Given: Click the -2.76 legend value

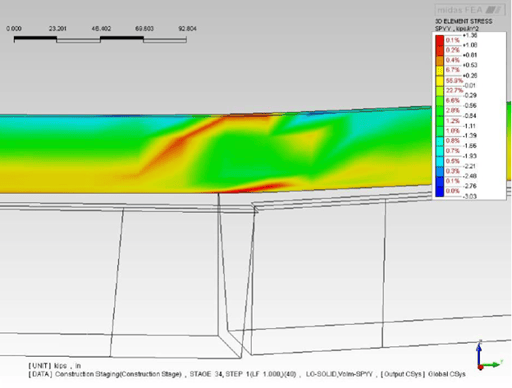Looking at the screenshot, I should coord(470,186).
